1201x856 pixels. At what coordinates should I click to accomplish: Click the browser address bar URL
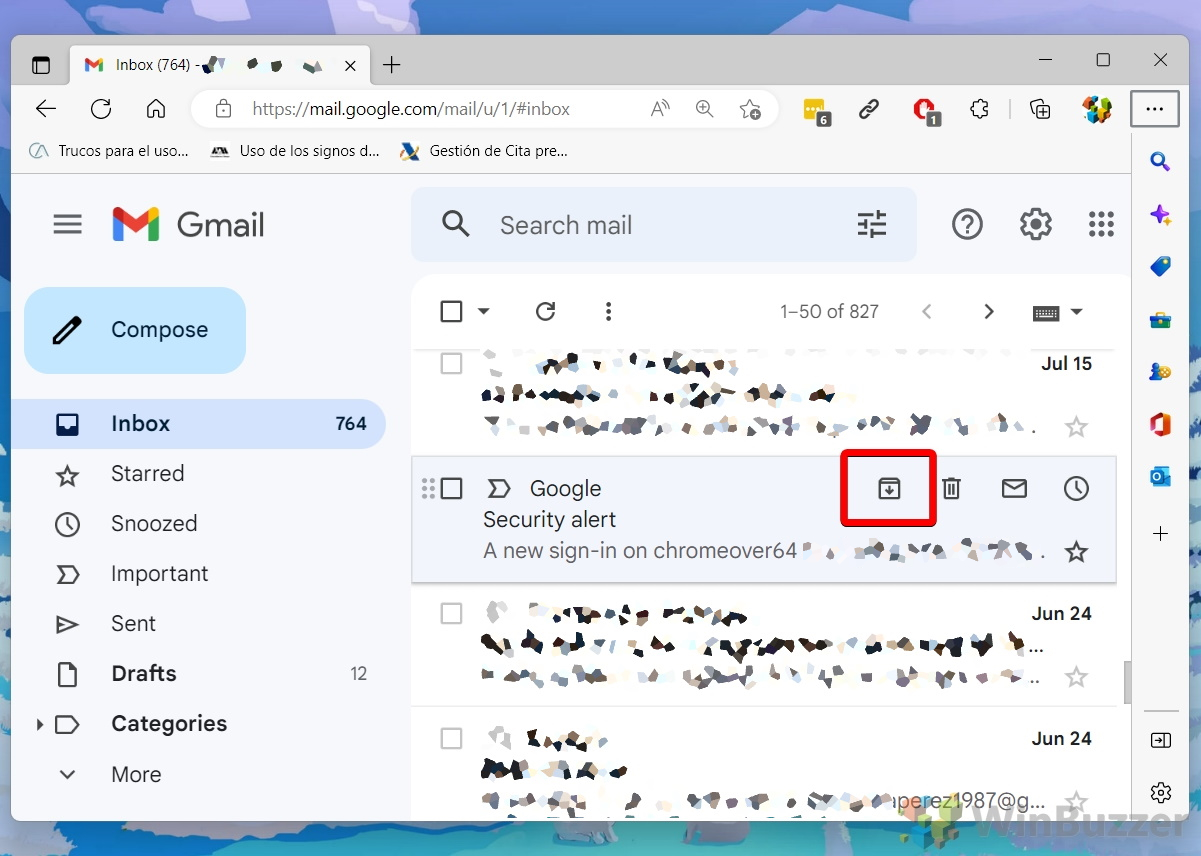coord(411,109)
